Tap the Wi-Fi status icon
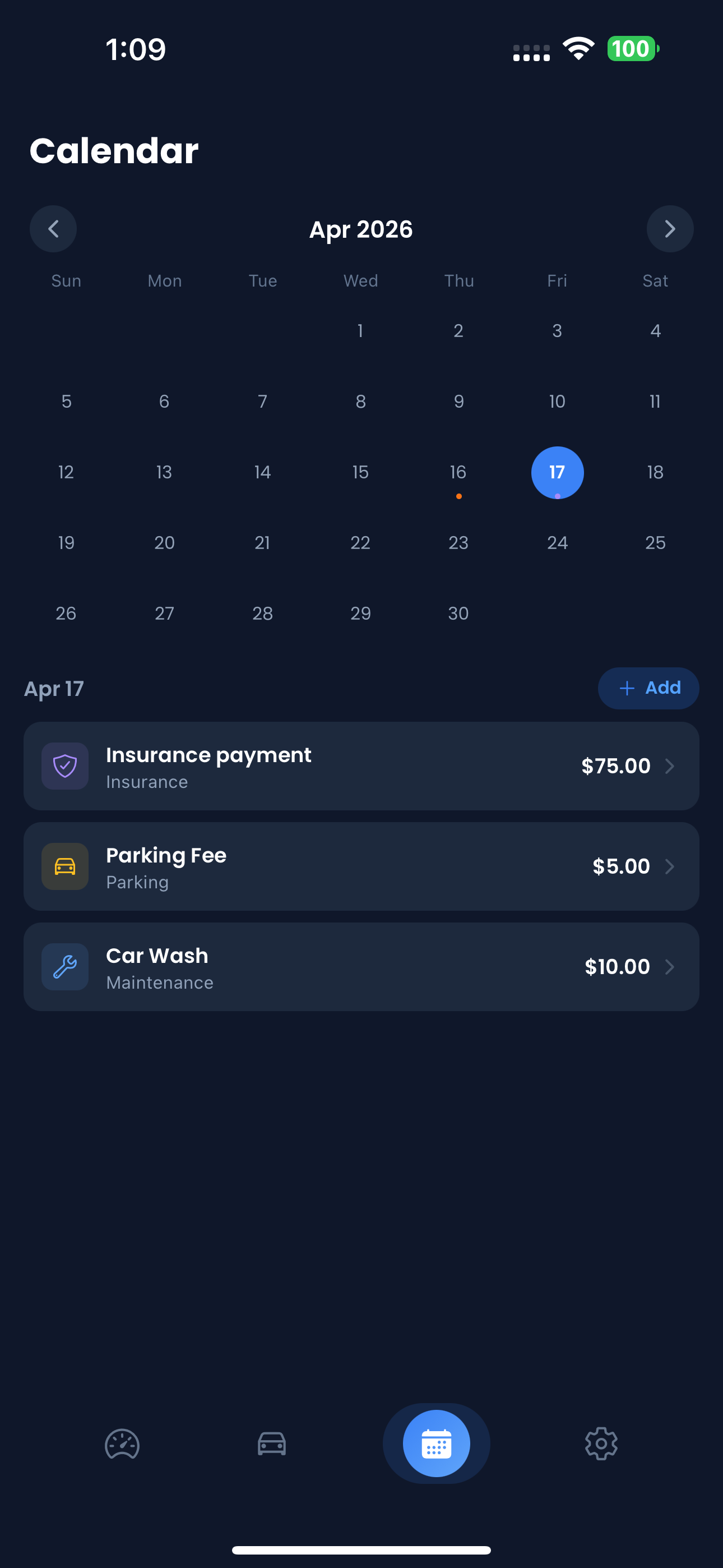Image resolution: width=723 pixels, height=1568 pixels. pos(578,49)
